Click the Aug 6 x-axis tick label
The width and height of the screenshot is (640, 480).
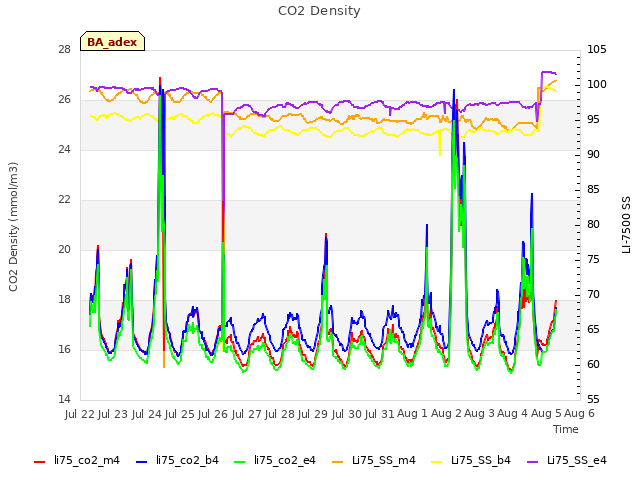pos(579,414)
